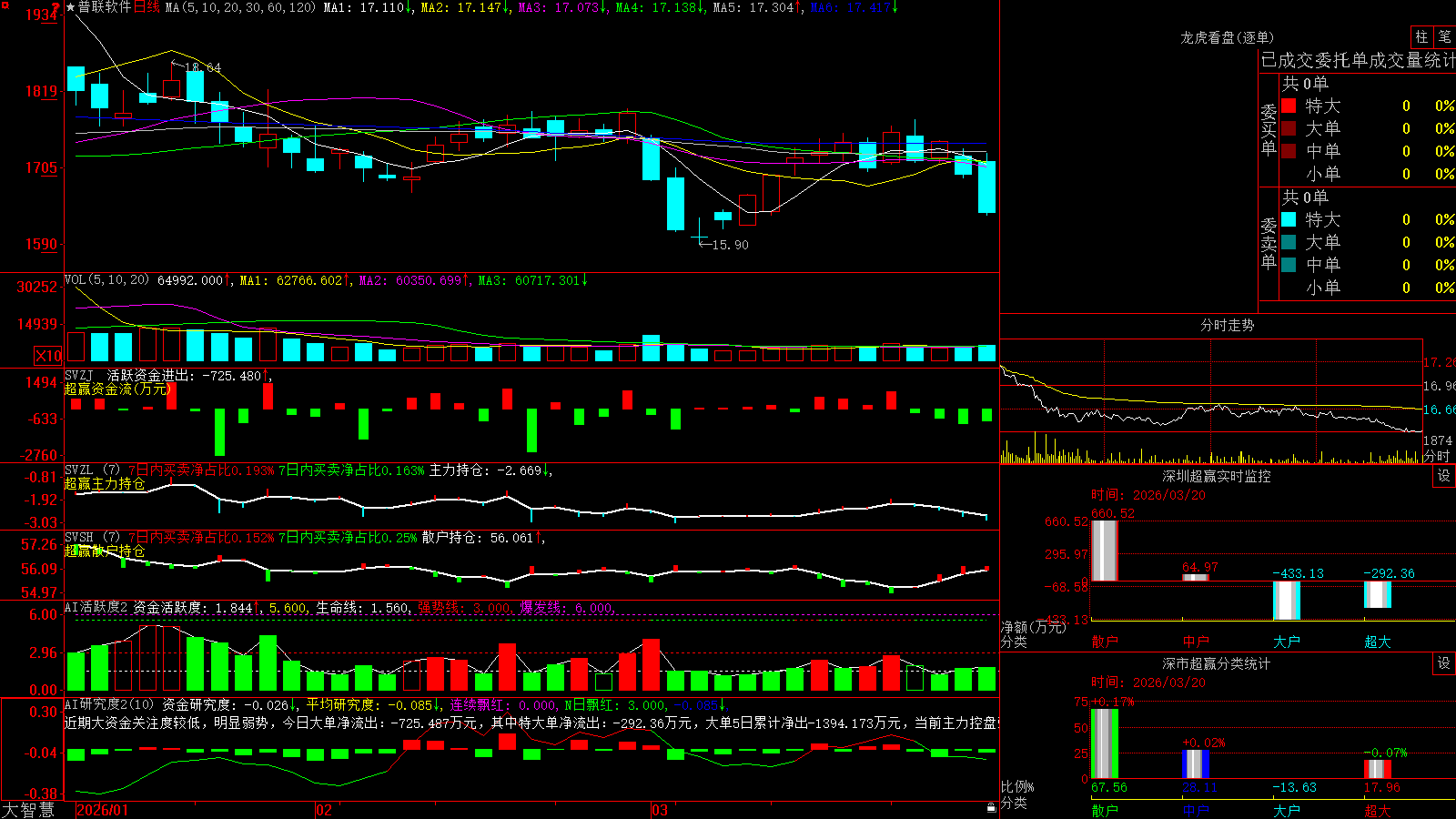The width and height of the screenshot is (1456, 819).
Task: Click the AI活跃度2 indicator name
Action: (96, 607)
